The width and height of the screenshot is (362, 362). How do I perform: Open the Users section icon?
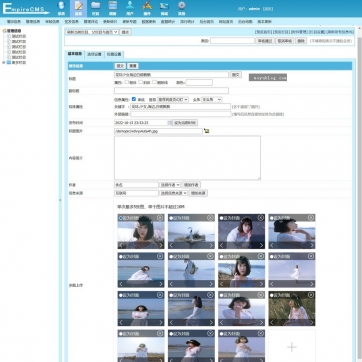130,8
